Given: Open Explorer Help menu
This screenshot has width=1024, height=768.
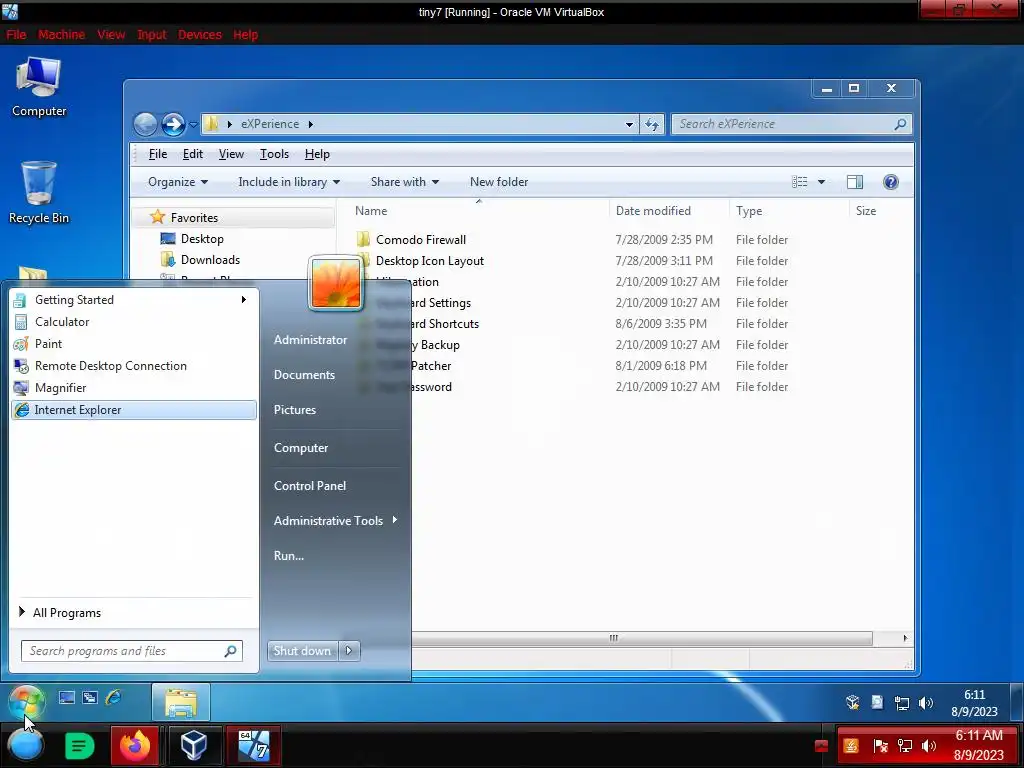Looking at the screenshot, I should point(317,154).
